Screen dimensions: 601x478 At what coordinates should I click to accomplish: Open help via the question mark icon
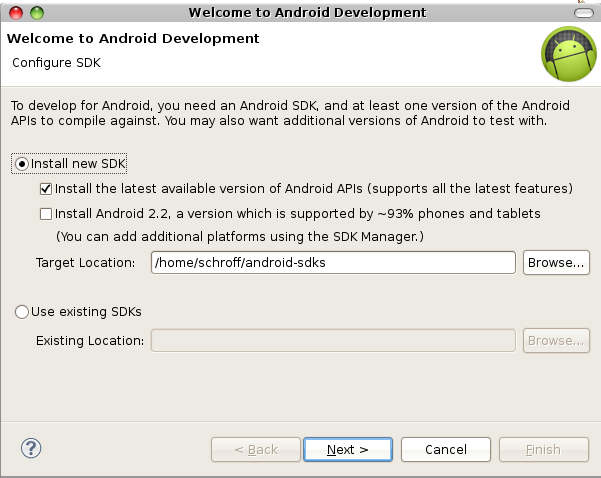pyautogui.click(x=31, y=449)
